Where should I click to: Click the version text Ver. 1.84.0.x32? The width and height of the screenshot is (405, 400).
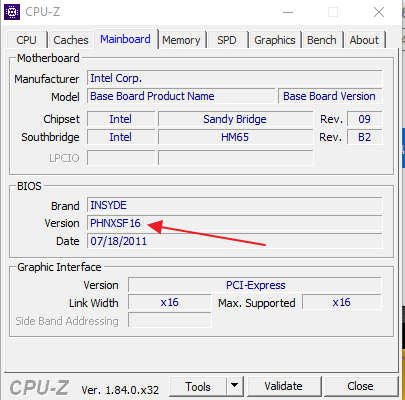120,390
